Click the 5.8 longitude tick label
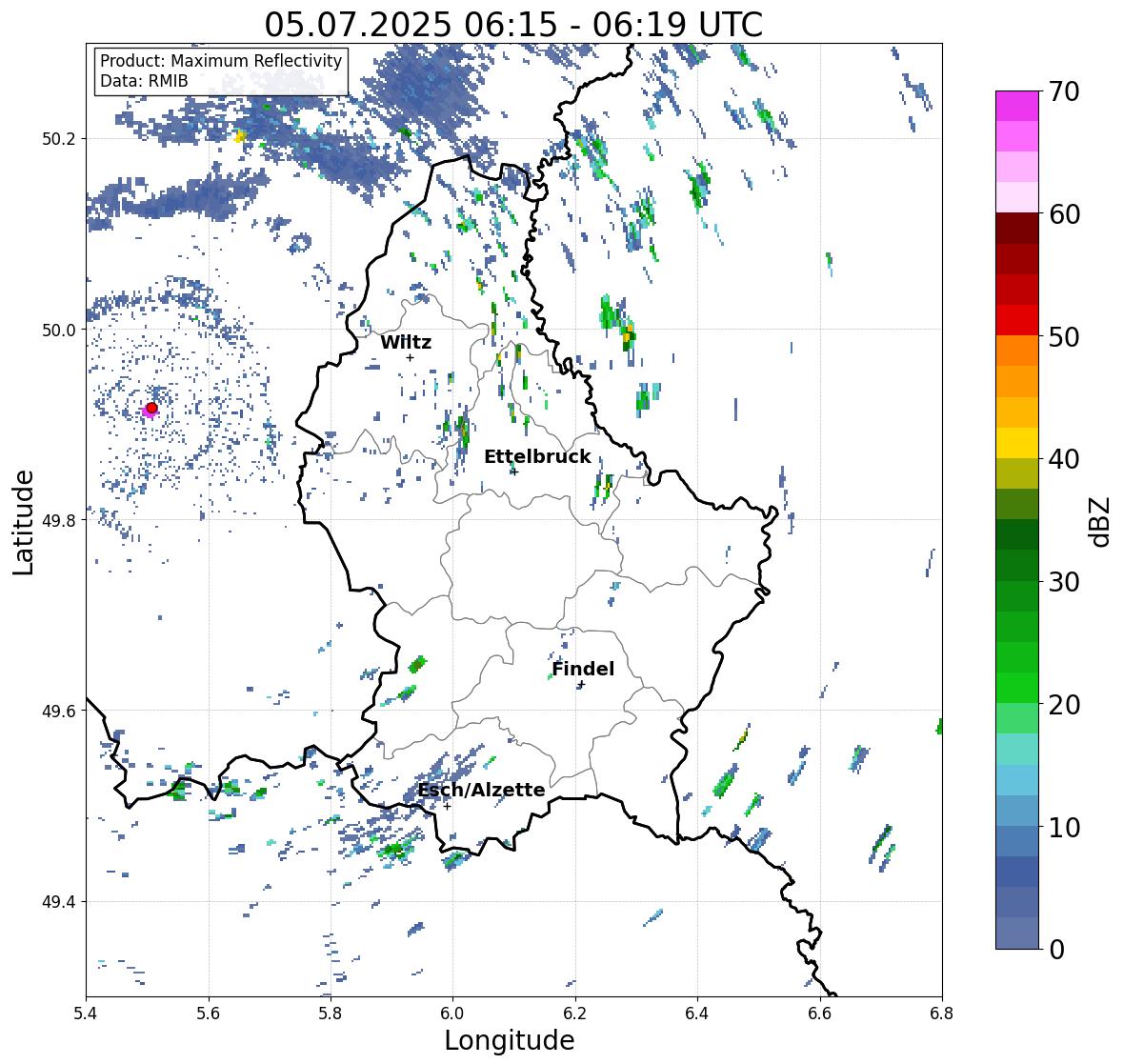 [x=331, y=1014]
